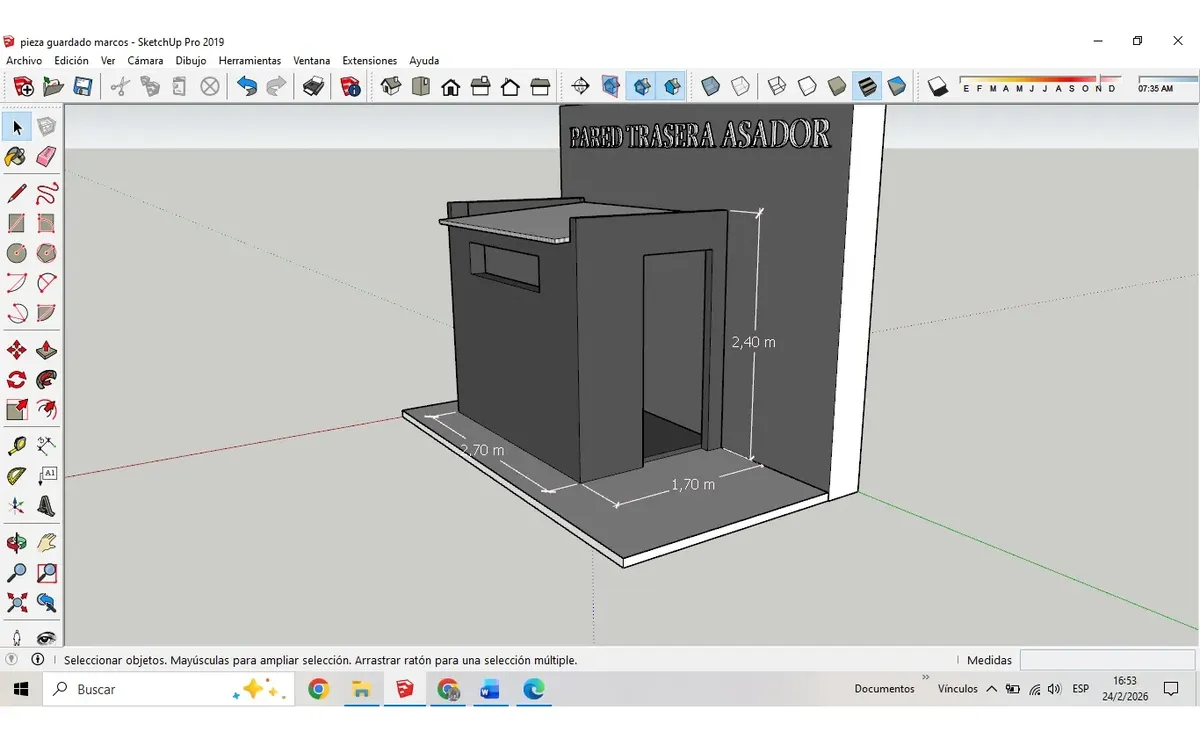Toggle shadows on the model

(x=938, y=87)
